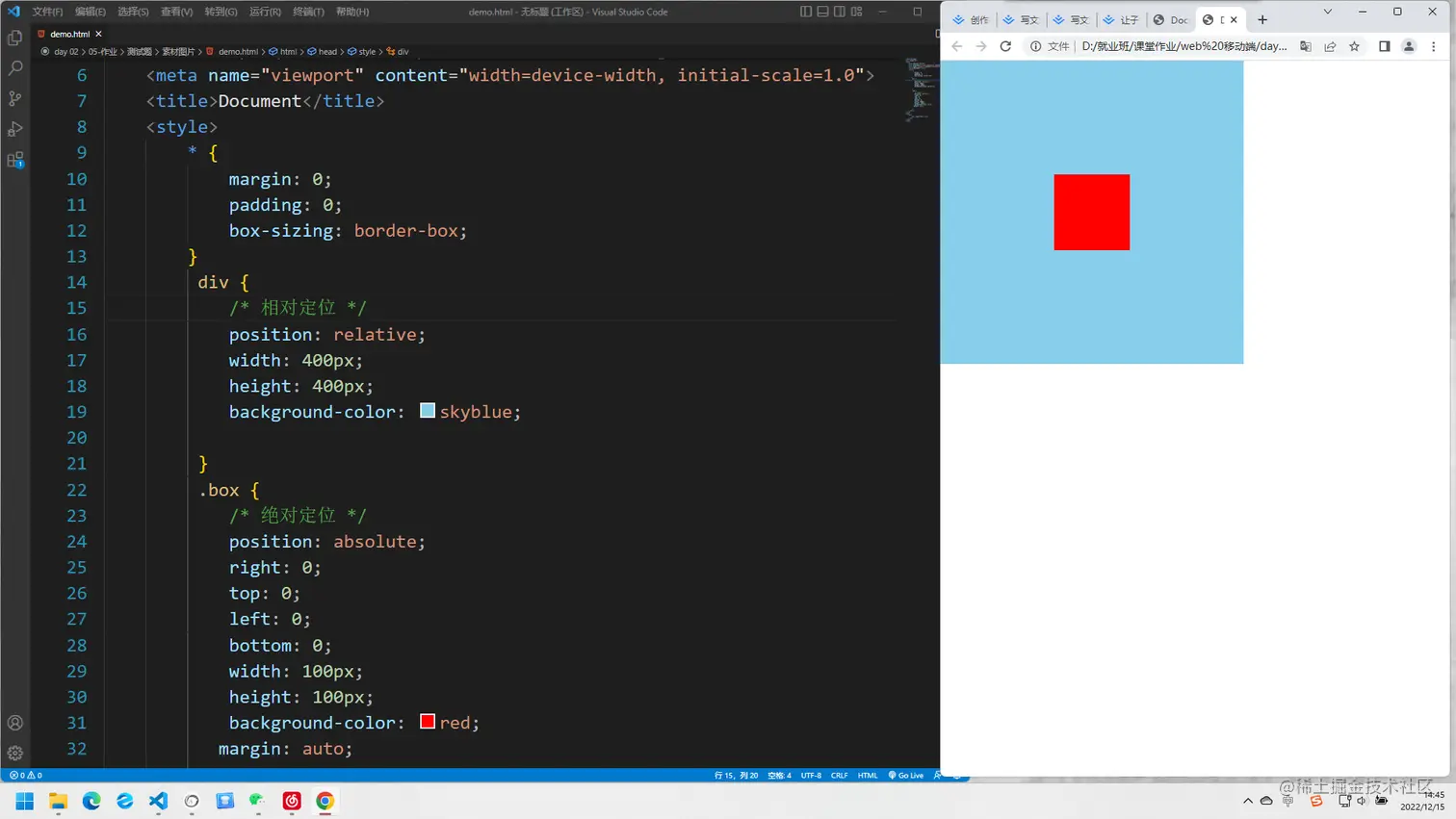Viewport: 1456px width, 819px height.
Task: Click the red color swatch in code
Action: (x=428, y=722)
